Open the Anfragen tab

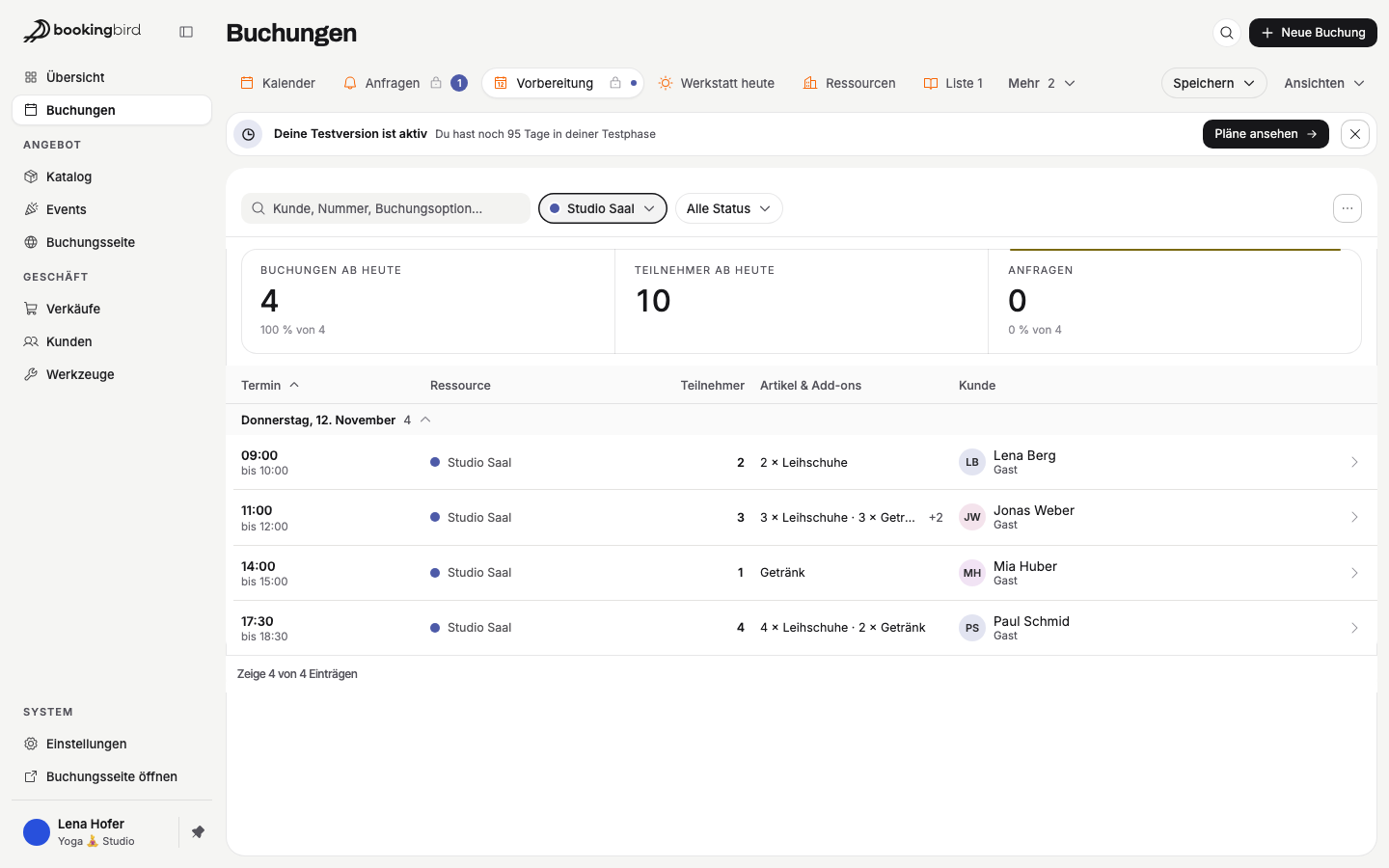[406, 83]
